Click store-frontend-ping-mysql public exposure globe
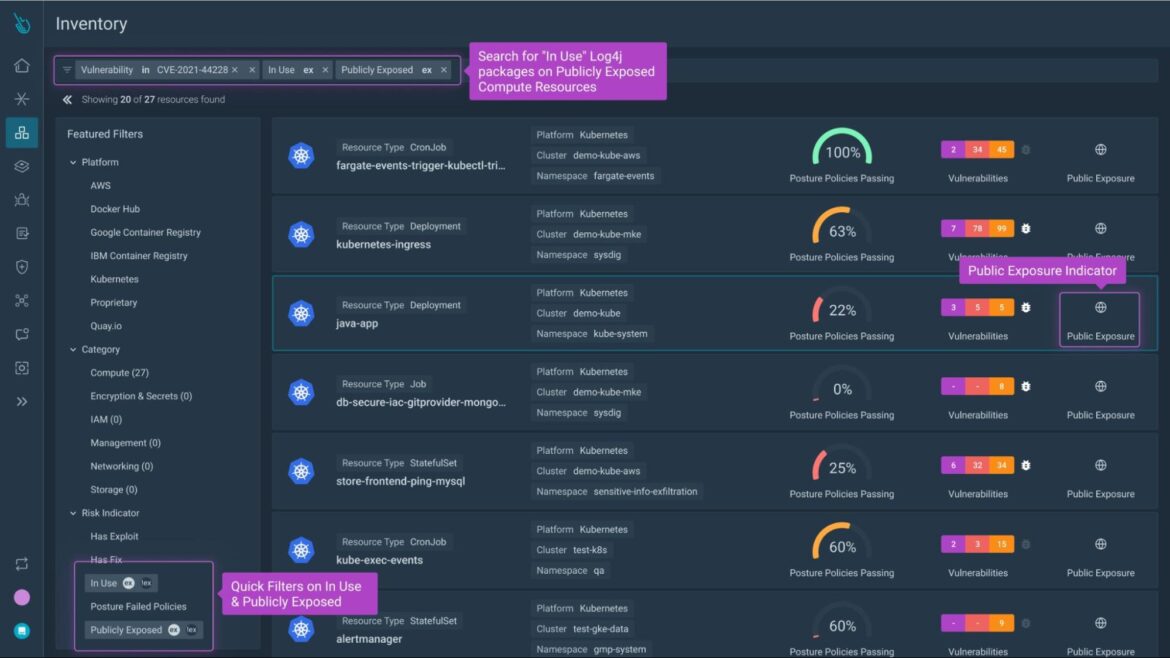This screenshot has width=1170, height=658. coord(1101,466)
